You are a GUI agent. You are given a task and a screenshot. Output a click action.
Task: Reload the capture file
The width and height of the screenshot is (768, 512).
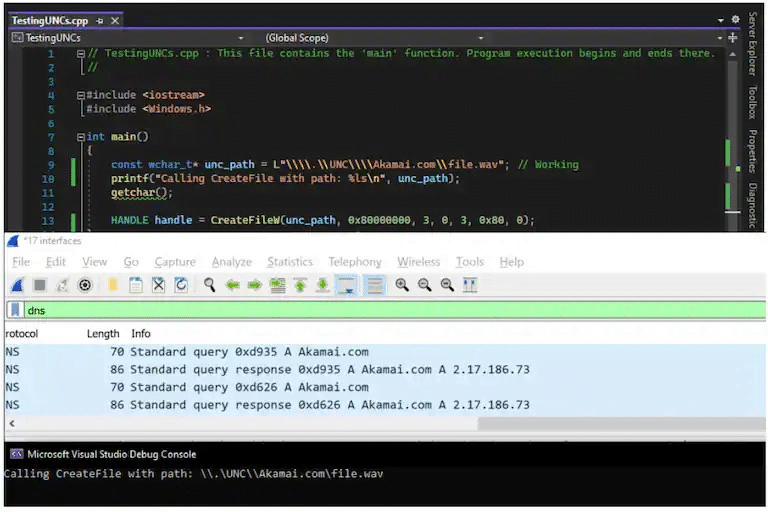(181, 285)
